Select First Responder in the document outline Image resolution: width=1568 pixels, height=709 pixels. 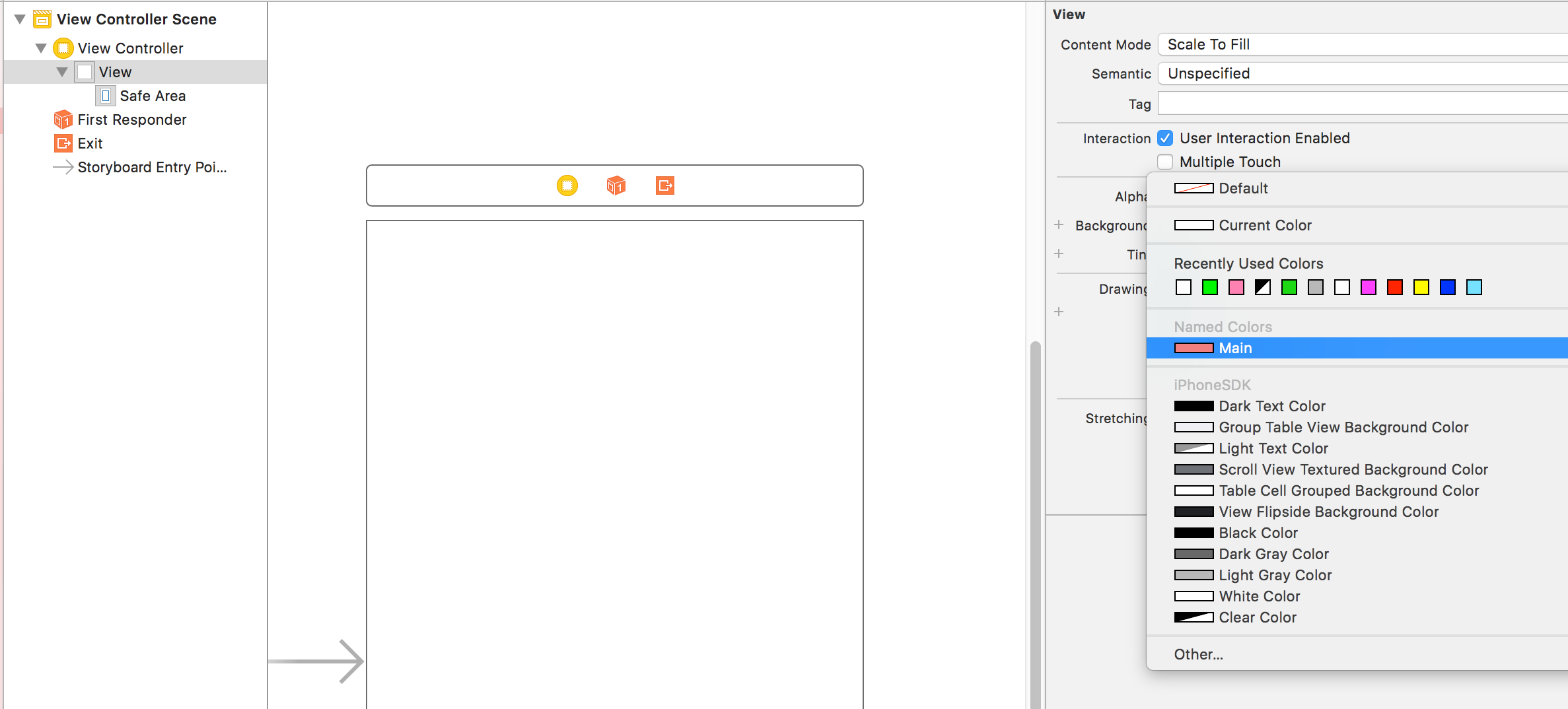pos(131,119)
